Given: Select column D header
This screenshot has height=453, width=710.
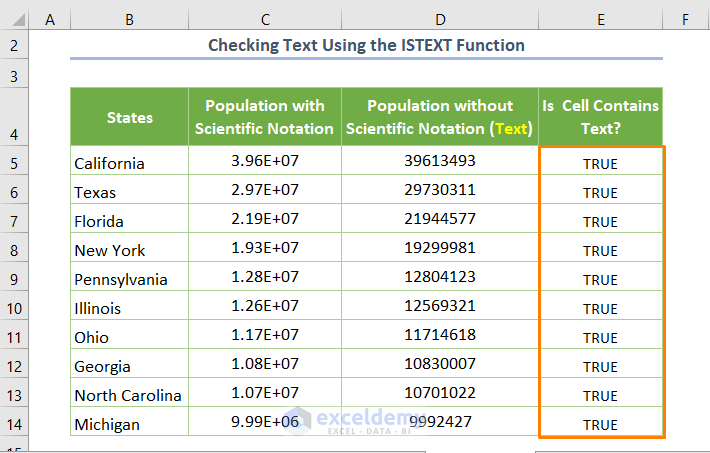Looking at the screenshot, I should pos(440,17).
